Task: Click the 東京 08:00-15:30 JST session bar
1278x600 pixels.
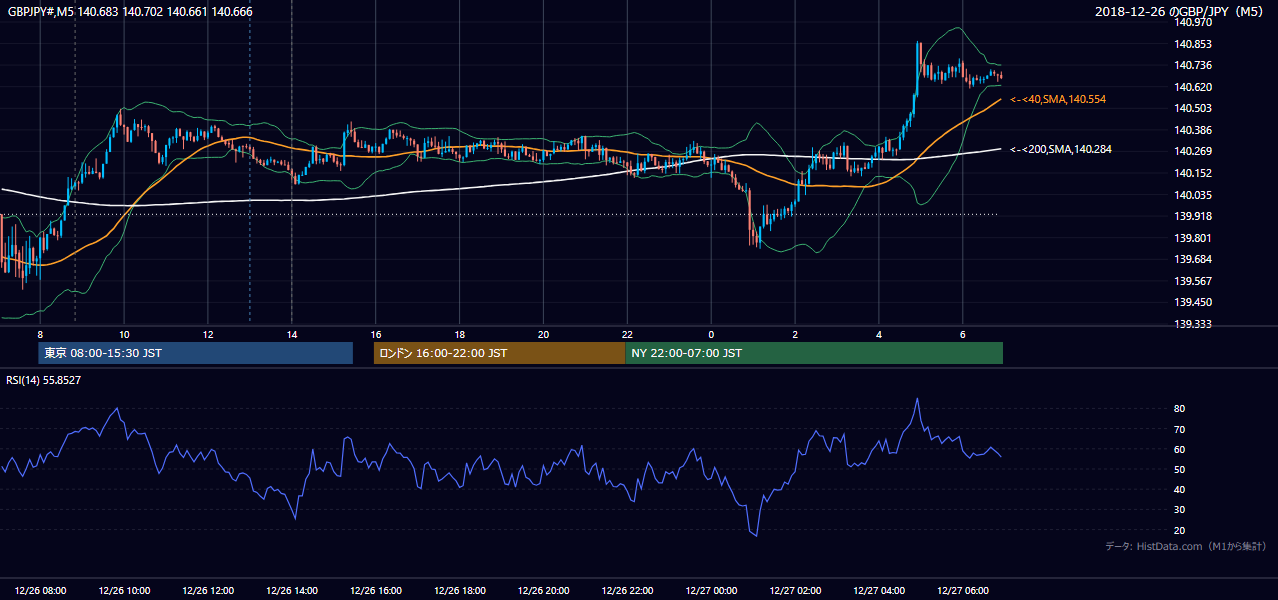Action: 195,353
